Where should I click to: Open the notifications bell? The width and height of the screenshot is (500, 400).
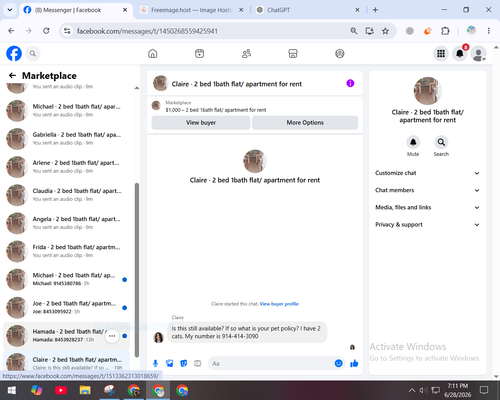pos(460,53)
